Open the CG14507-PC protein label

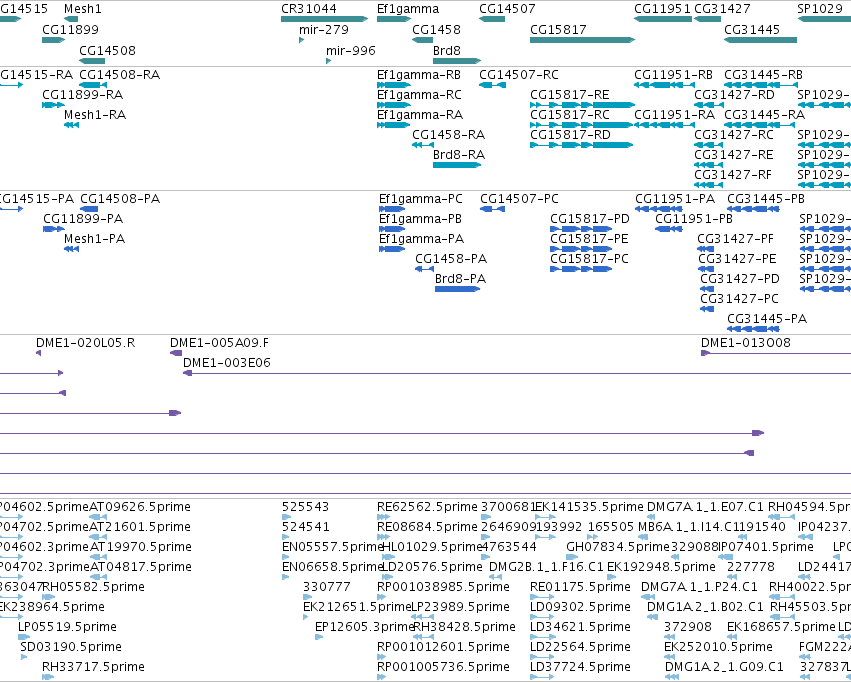pyautogui.click(x=519, y=199)
